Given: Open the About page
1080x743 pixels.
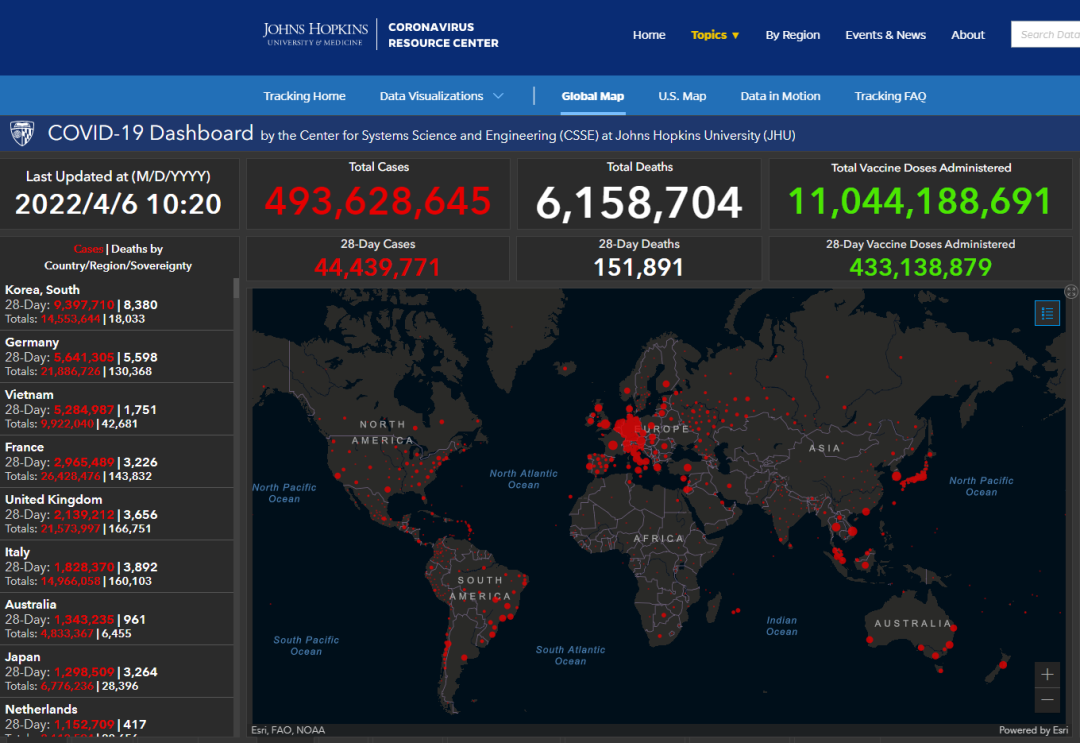Looking at the screenshot, I should pos(968,34).
